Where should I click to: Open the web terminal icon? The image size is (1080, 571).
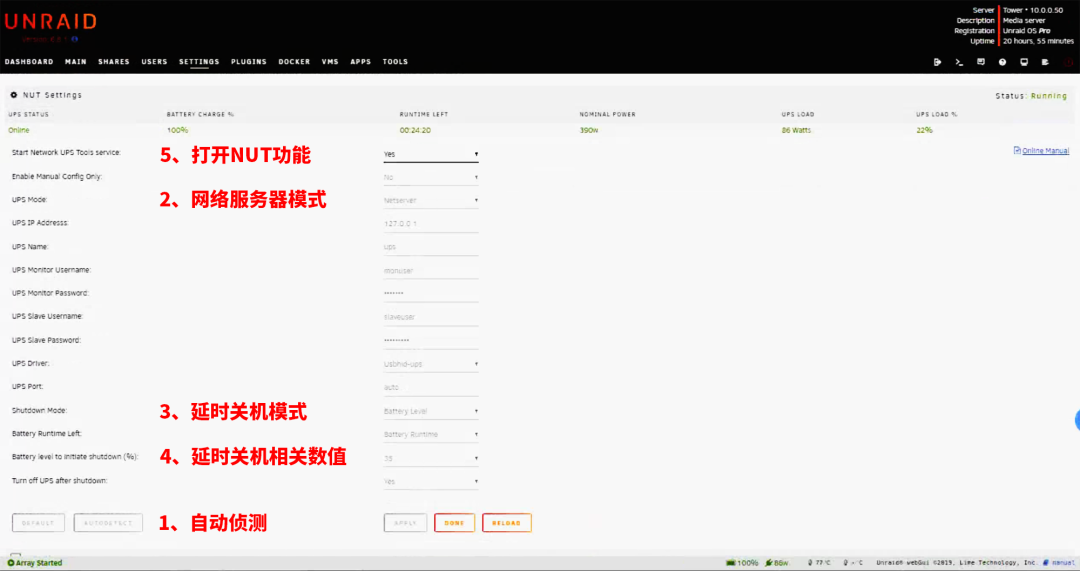tap(959, 62)
